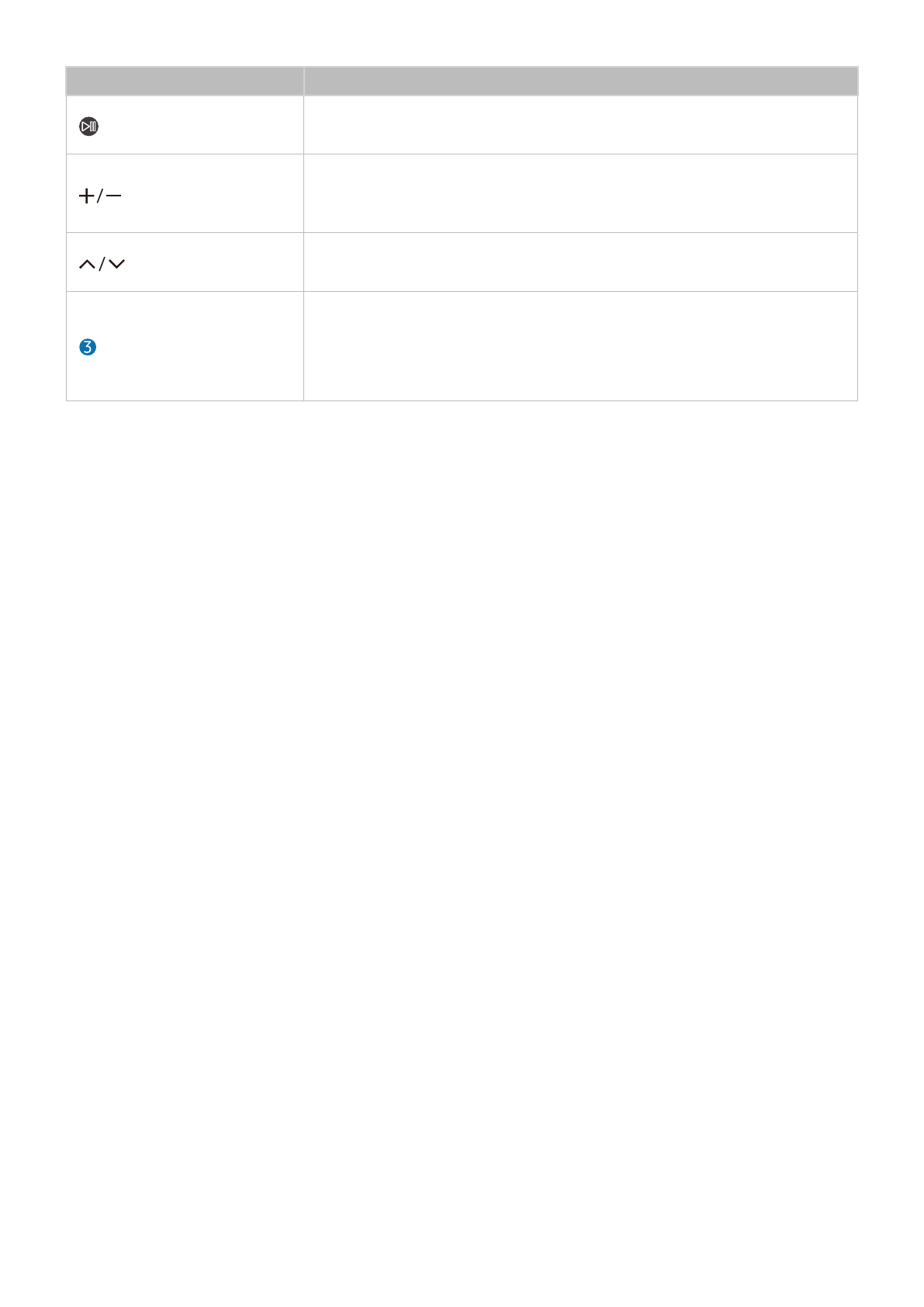This screenshot has height=1307, width=924.
Task: Click the empty description cell beside plus/minus
Action: tap(580, 193)
